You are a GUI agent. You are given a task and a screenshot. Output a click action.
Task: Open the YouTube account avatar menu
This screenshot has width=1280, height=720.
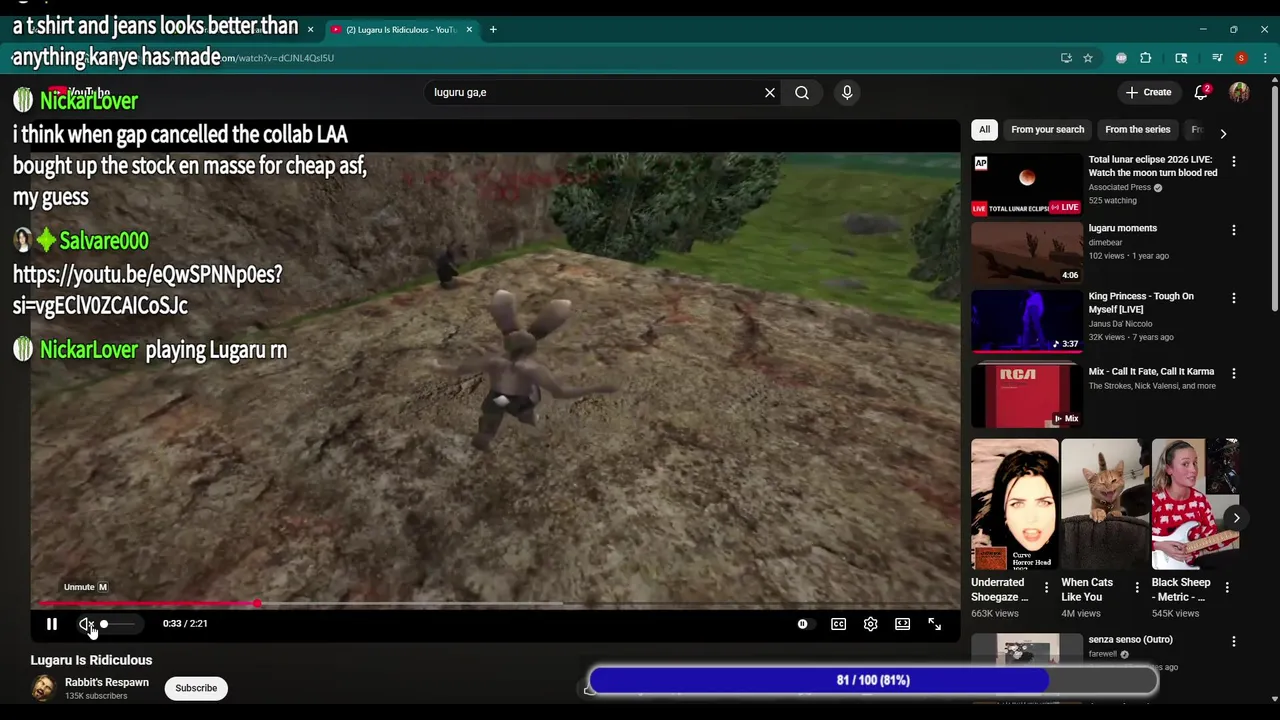(1239, 92)
